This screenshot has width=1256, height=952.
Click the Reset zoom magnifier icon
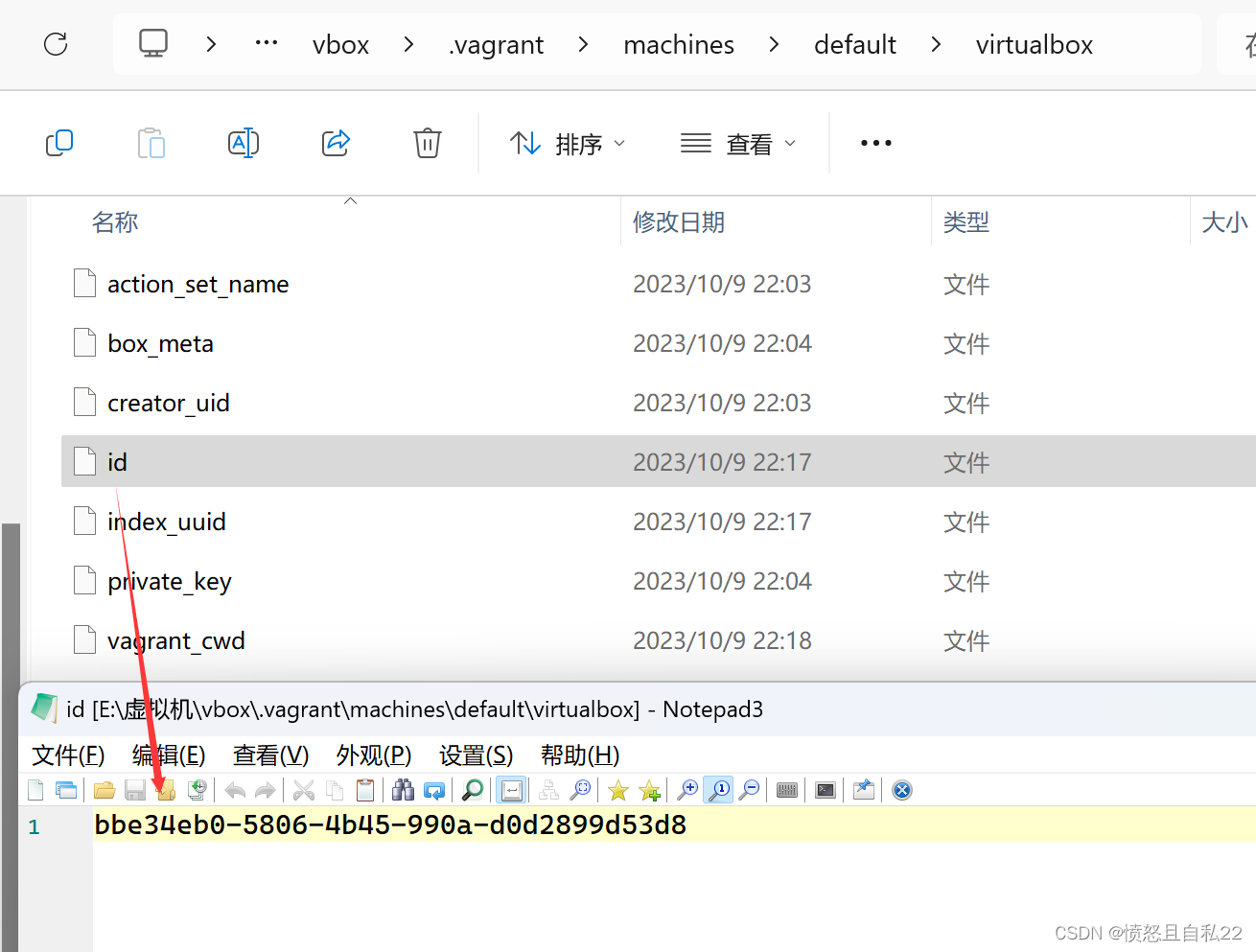click(x=719, y=790)
